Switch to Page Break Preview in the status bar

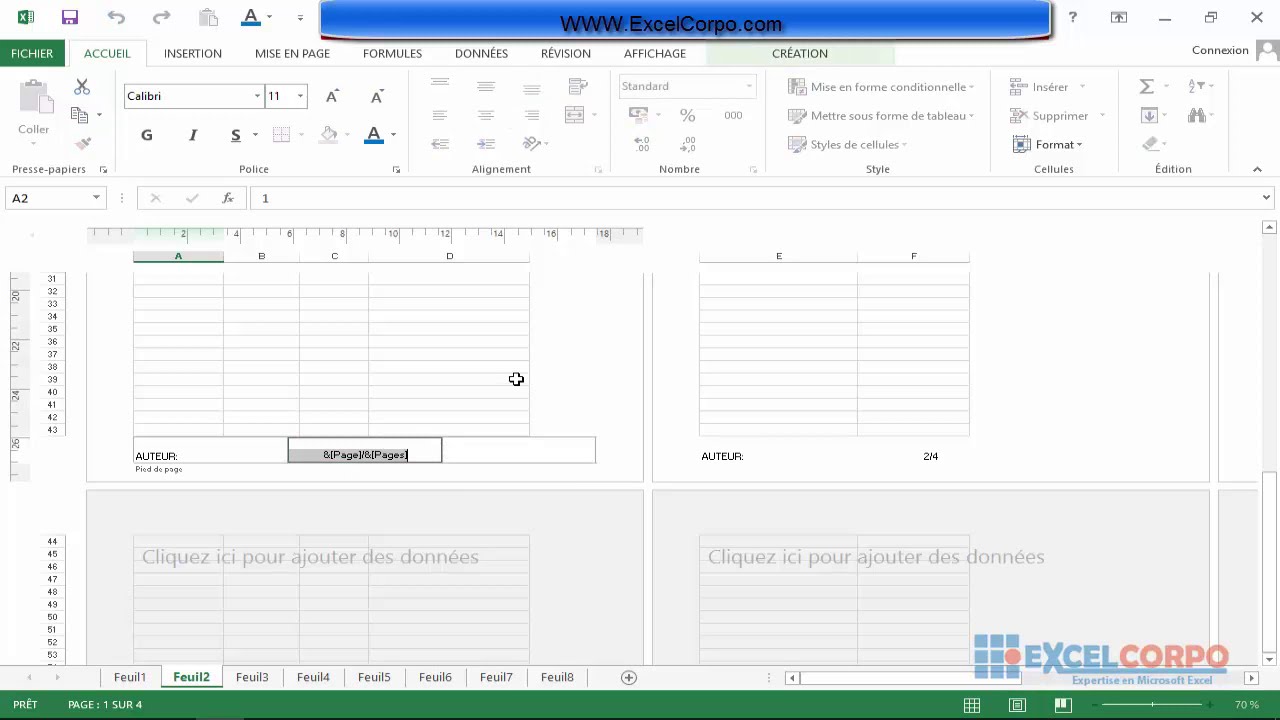click(1063, 705)
